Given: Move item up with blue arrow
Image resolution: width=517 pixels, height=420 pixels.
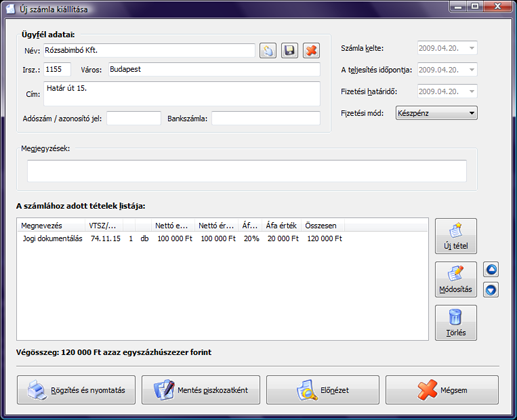Looking at the screenshot, I should (x=491, y=269).
